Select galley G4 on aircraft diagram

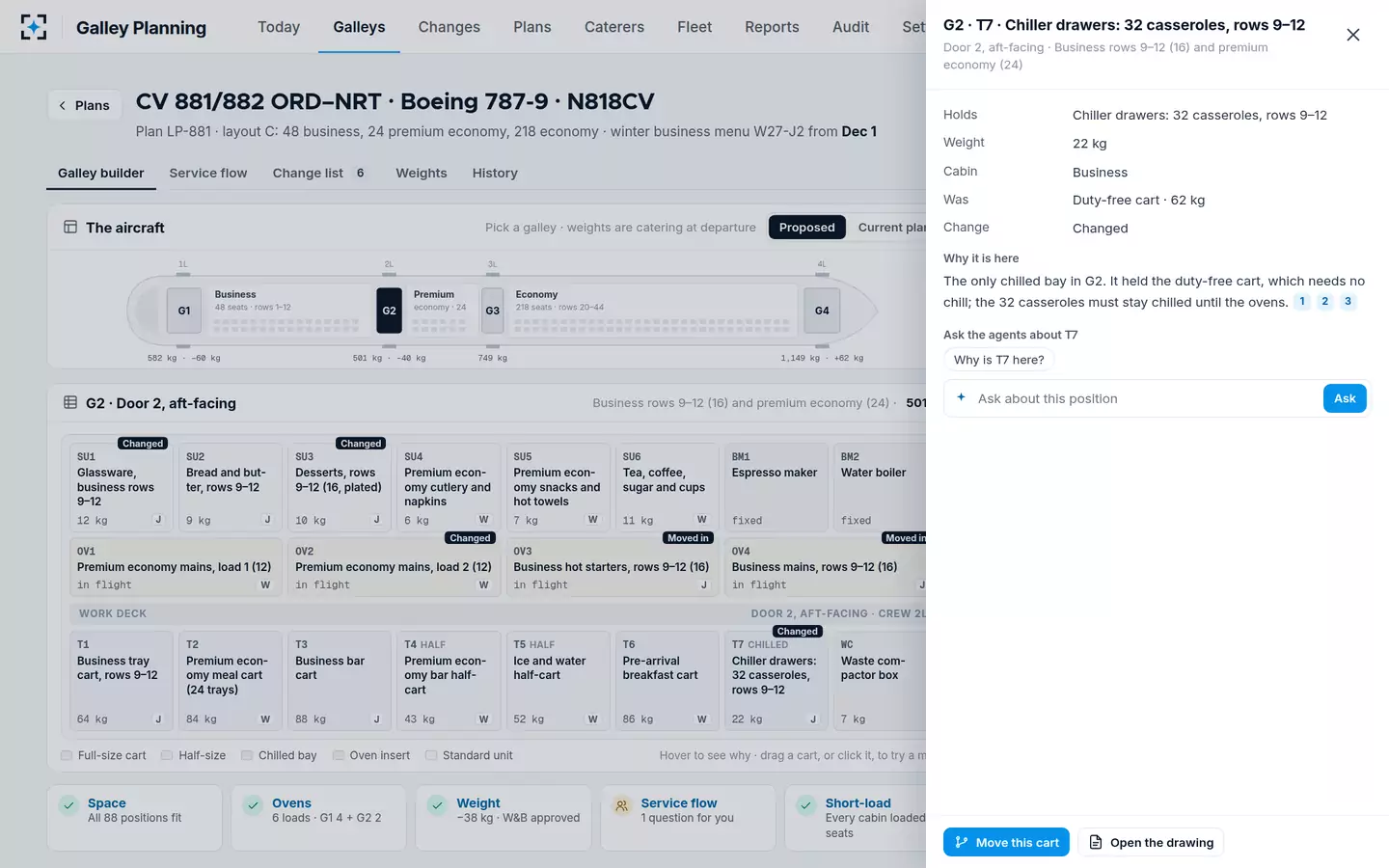point(822,311)
